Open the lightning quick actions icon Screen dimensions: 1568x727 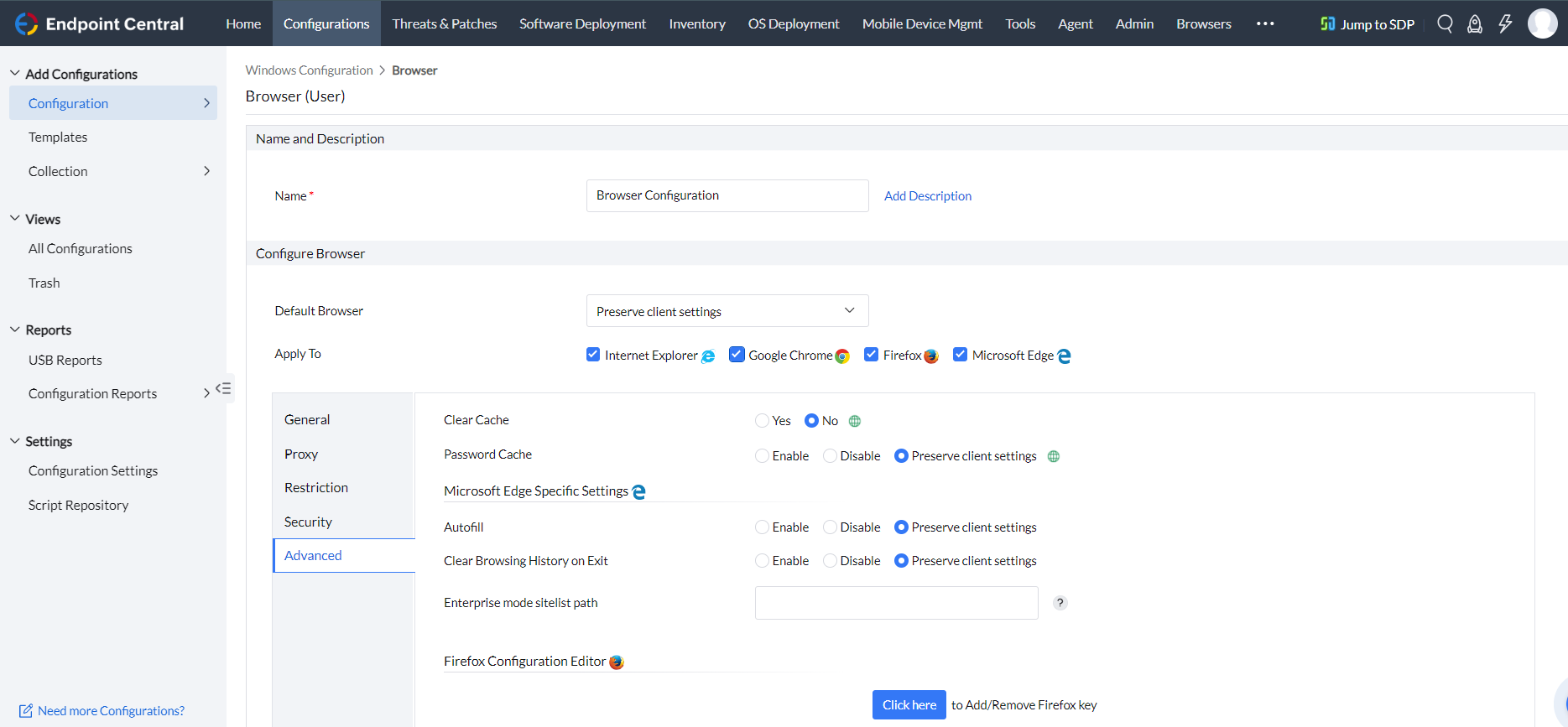pyautogui.click(x=1505, y=23)
